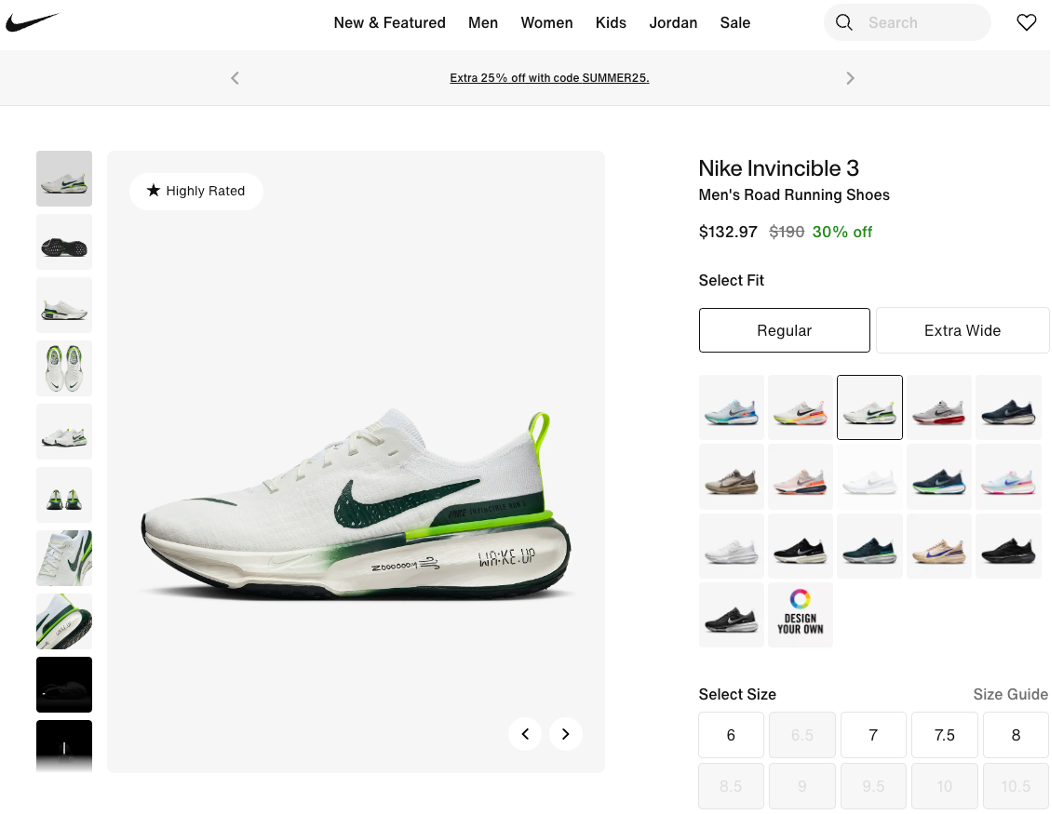Click the Nike swoosh logo

coord(32,22)
